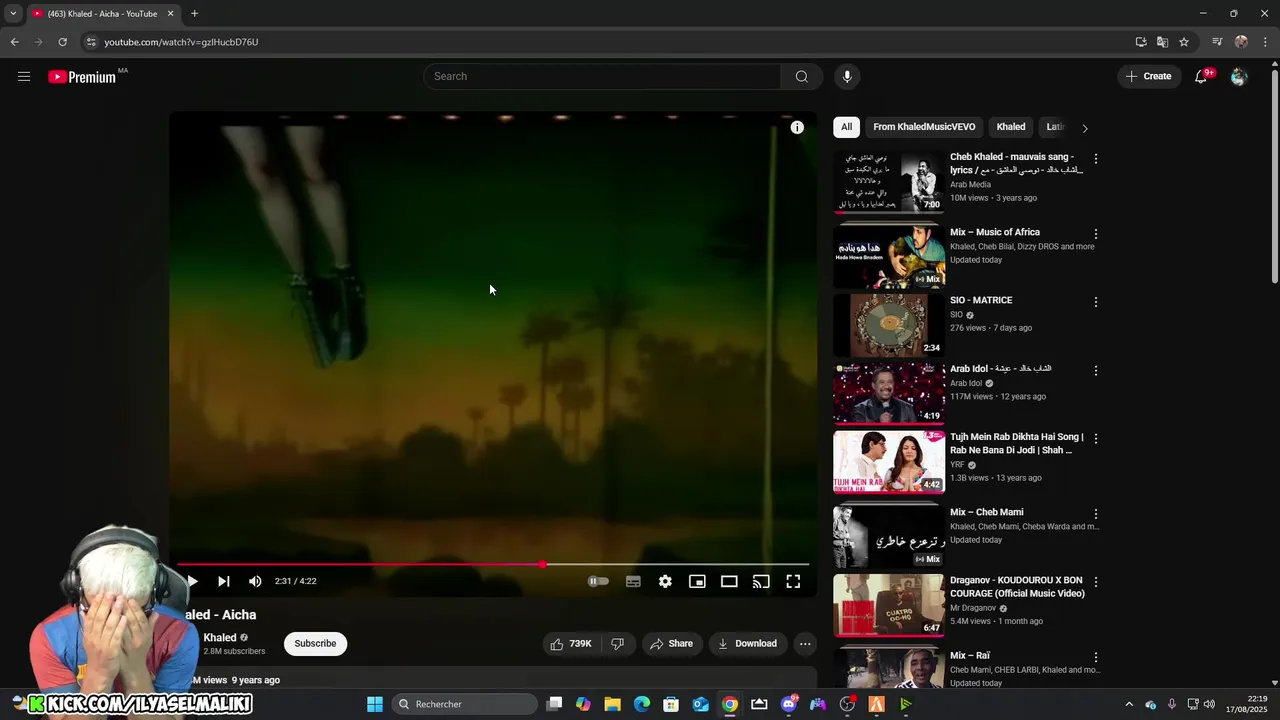Screen dimensions: 1280x720
Task: Open options for the Cheb Khaled mauvais sang video
Action: coord(1096,159)
